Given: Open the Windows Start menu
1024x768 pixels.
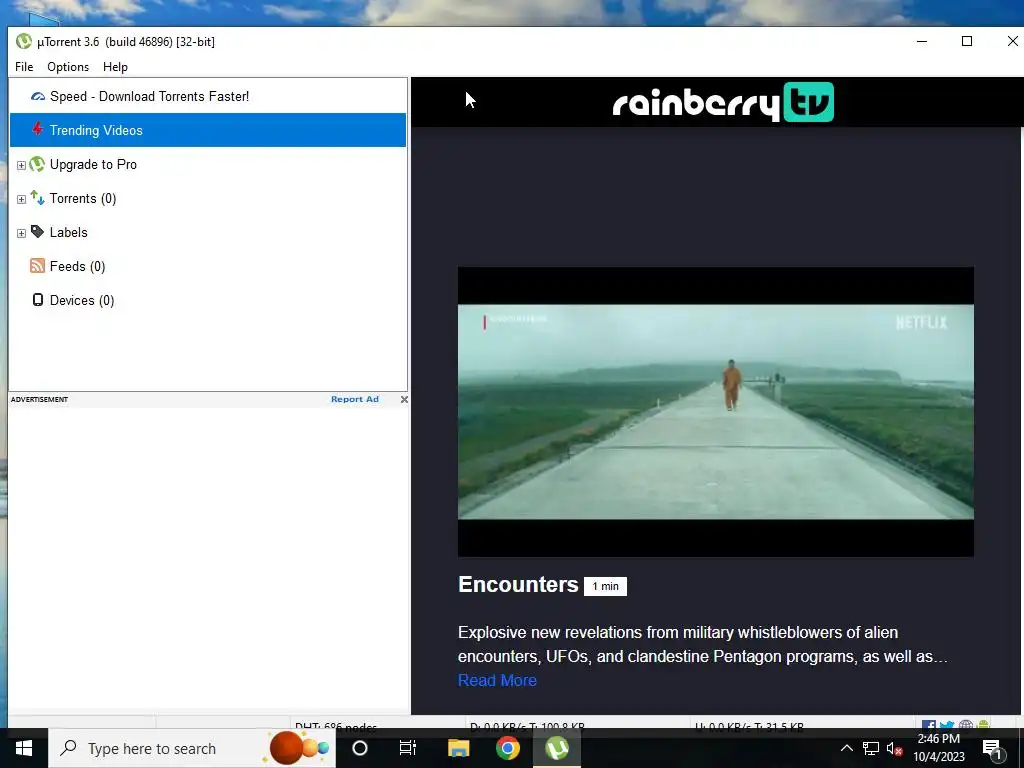Looking at the screenshot, I should click(24, 748).
